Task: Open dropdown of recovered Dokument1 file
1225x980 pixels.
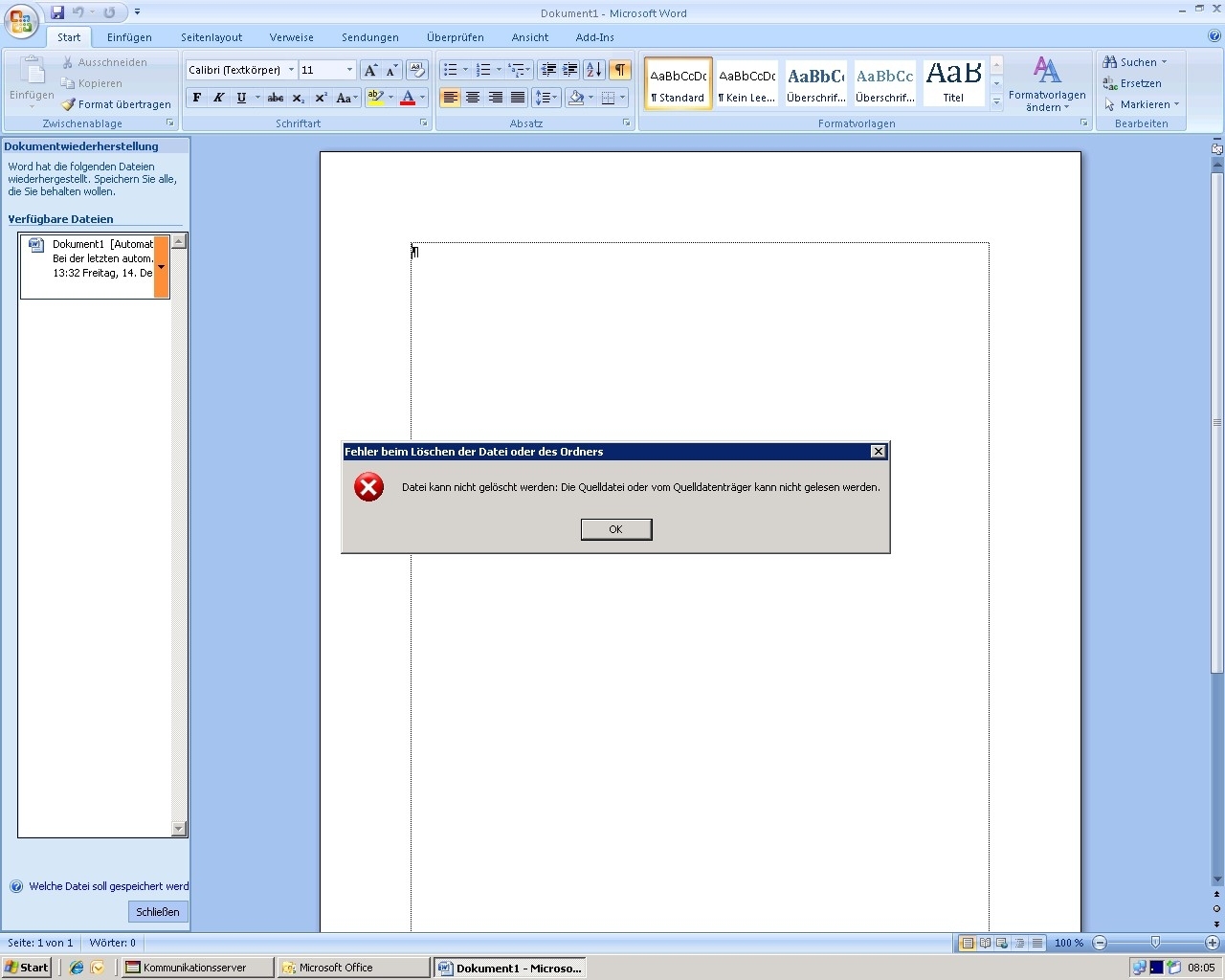Action: [162, 267]
